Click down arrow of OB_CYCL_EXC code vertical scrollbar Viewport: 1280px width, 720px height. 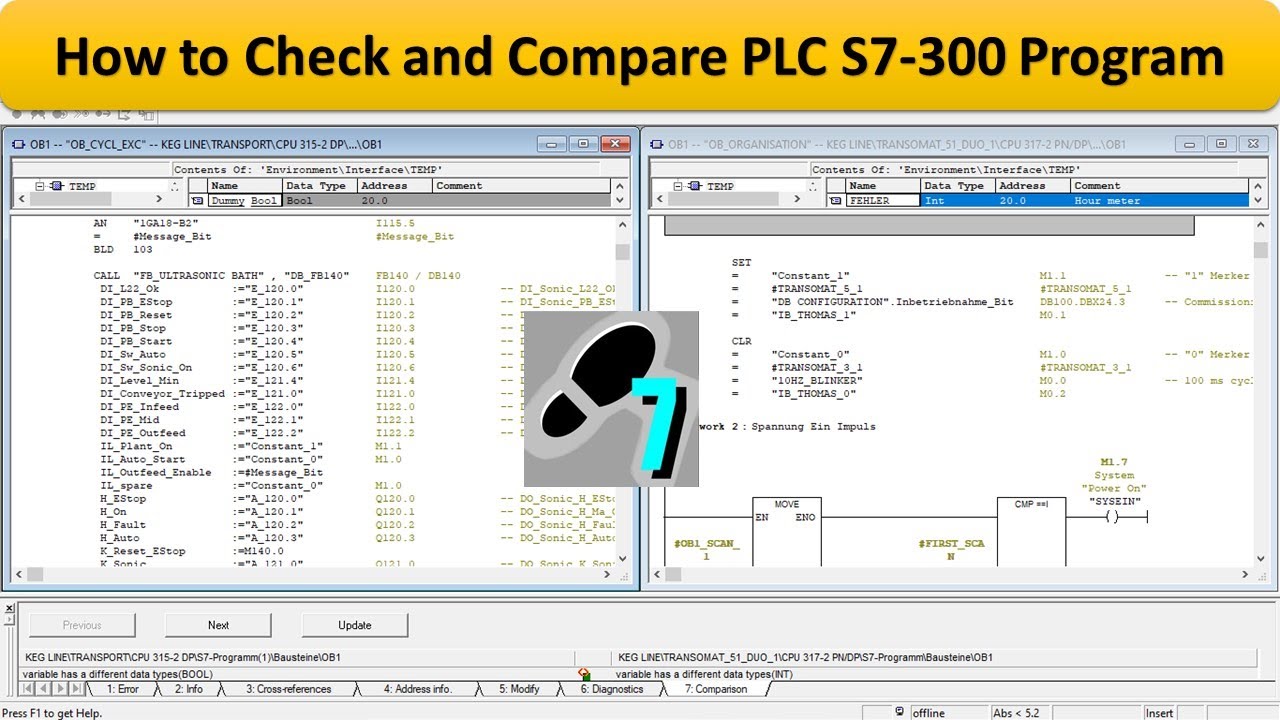point(623,559)
